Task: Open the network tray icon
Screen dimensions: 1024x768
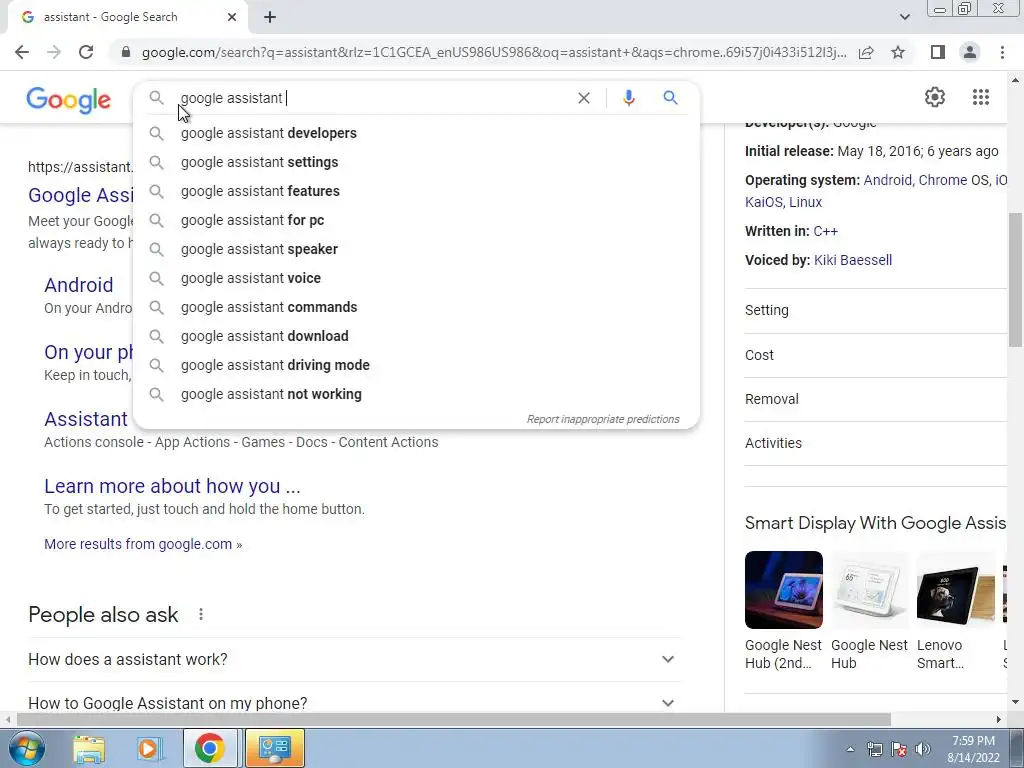Action: point(874,749)
